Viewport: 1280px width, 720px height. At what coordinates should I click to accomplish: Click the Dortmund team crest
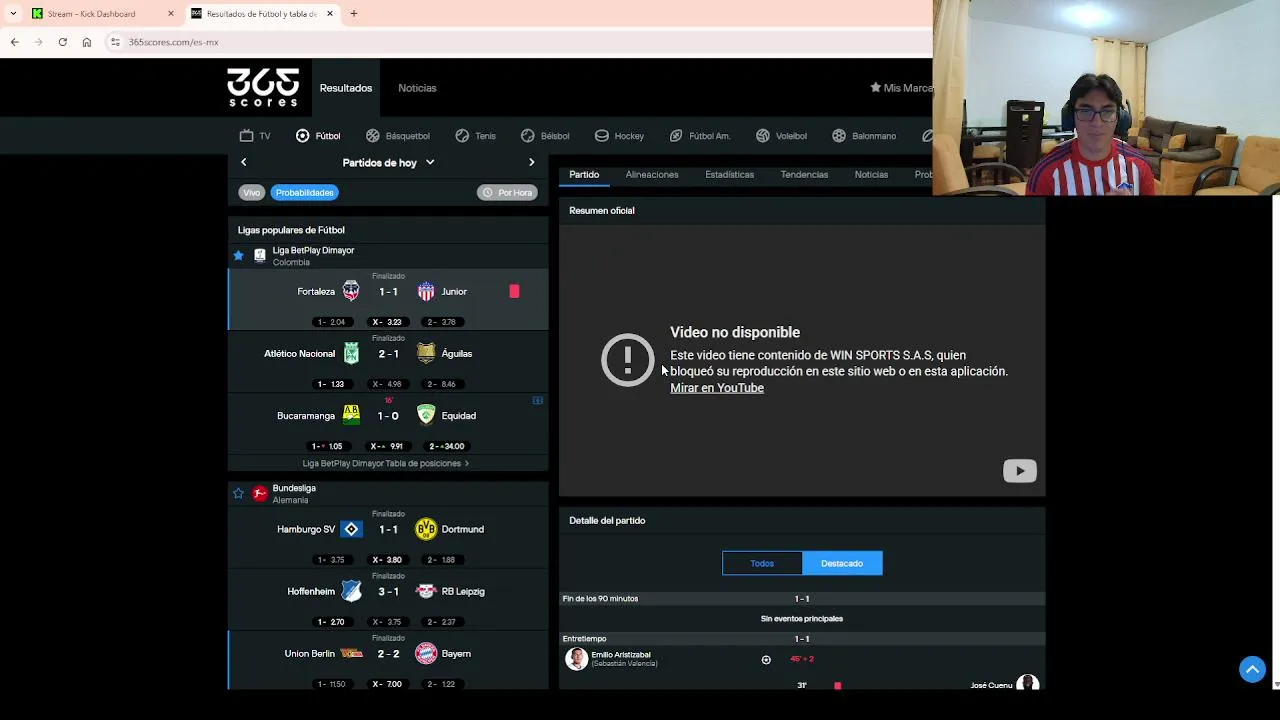point(426,529)
